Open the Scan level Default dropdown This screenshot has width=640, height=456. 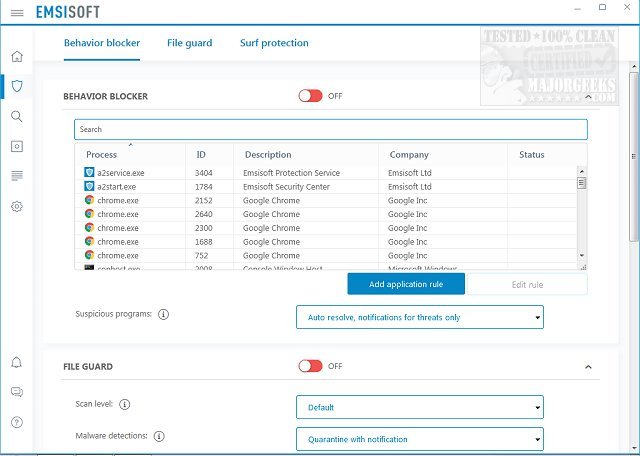(x=419, y=407)
